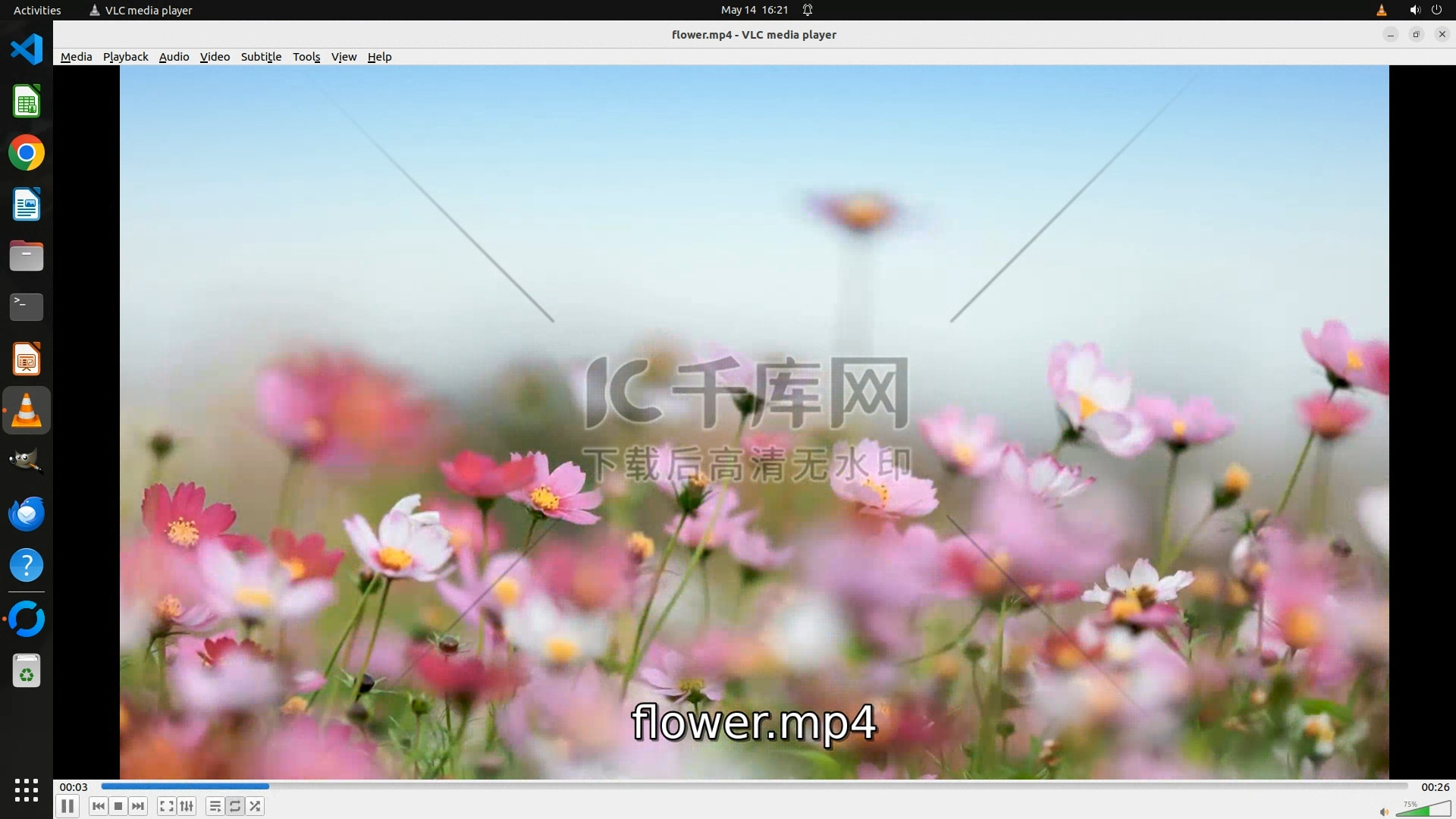Seek on the playback progress bar
The height and width of the screenshot is (819, 1456).
754,786
